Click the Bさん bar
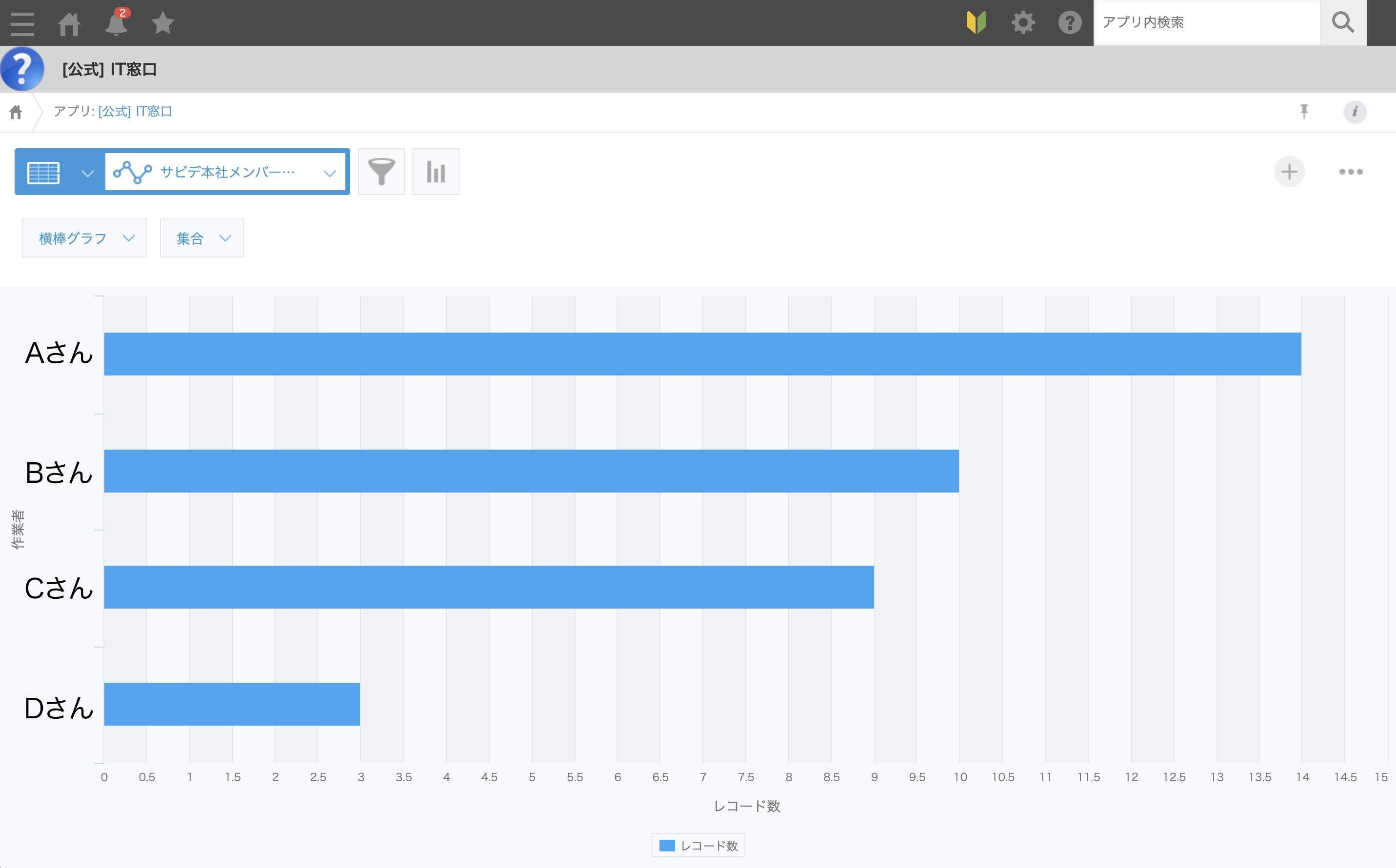This screenshot has height=868, width=1396. (x=531, y=472)
